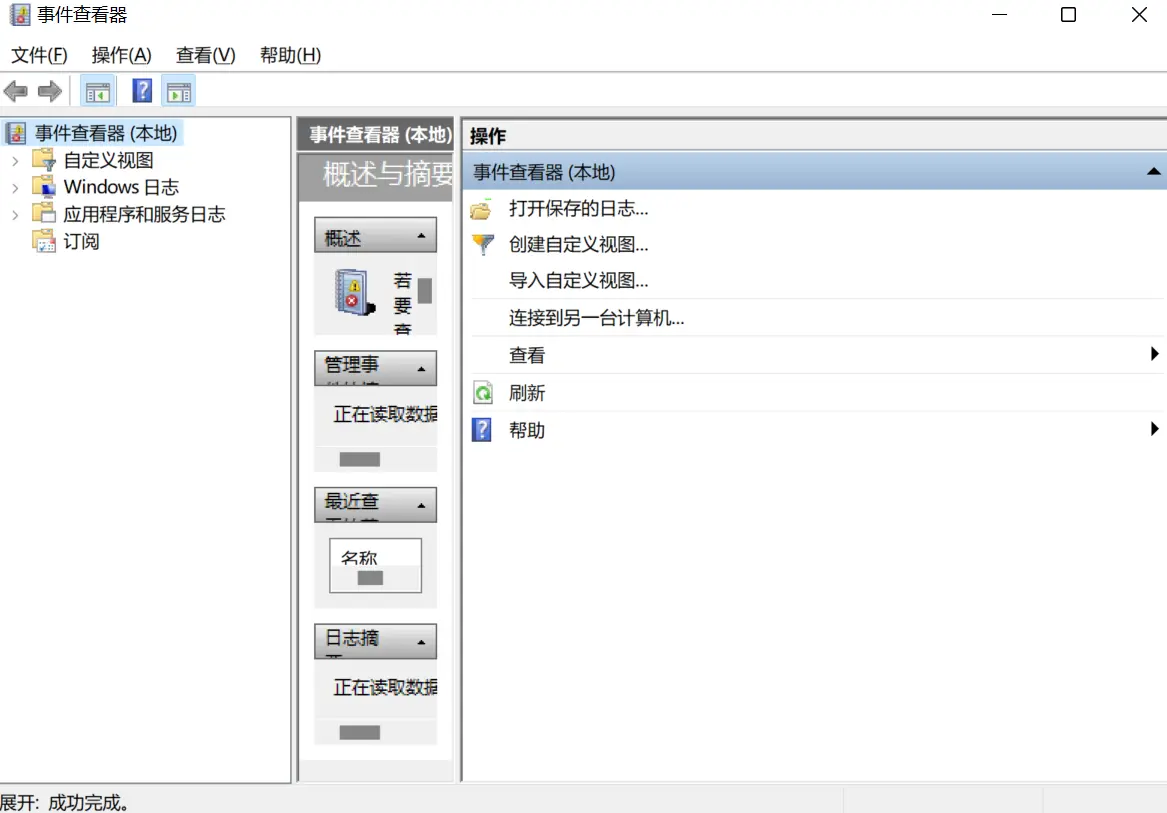The height and width of the screenshot is (813, 1167).
Task: Open the 操作(A) menu
Action: pos(121,55)
